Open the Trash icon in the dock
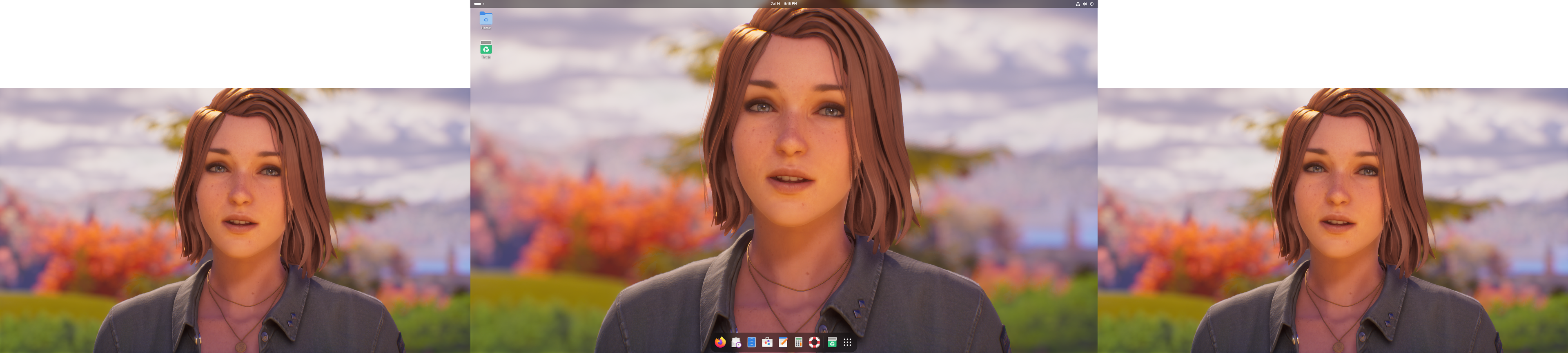The image size is (1568, 353). pos(832,342)
